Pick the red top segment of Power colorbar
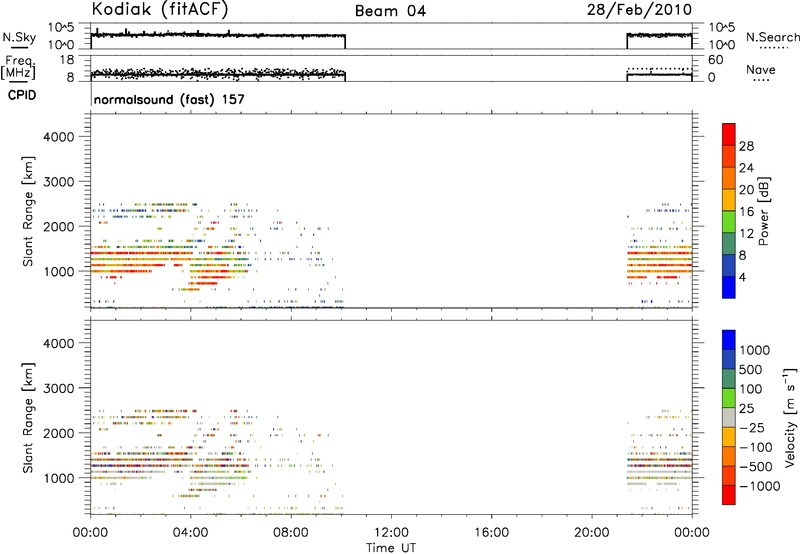Screen dimensions: 800x554 tap(729, 134)
